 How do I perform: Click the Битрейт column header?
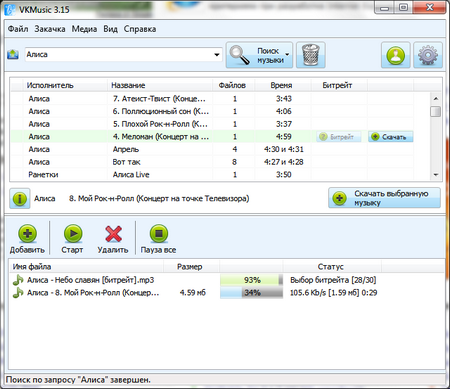click(x=339, y=85)
